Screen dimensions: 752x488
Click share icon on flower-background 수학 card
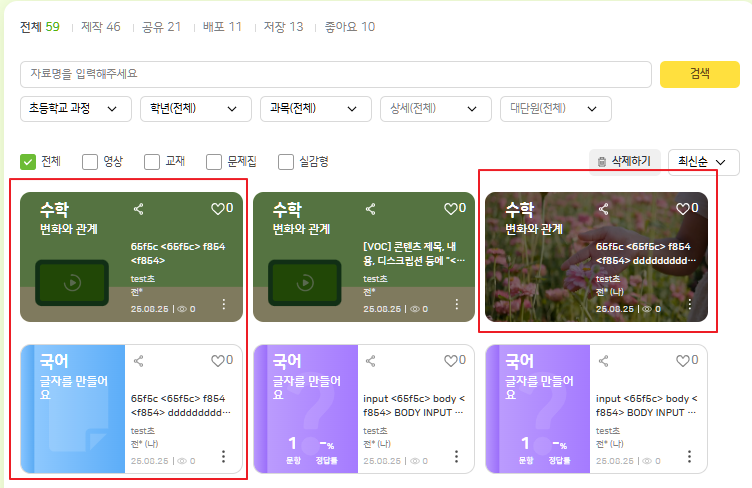click(x=603, y=209)
